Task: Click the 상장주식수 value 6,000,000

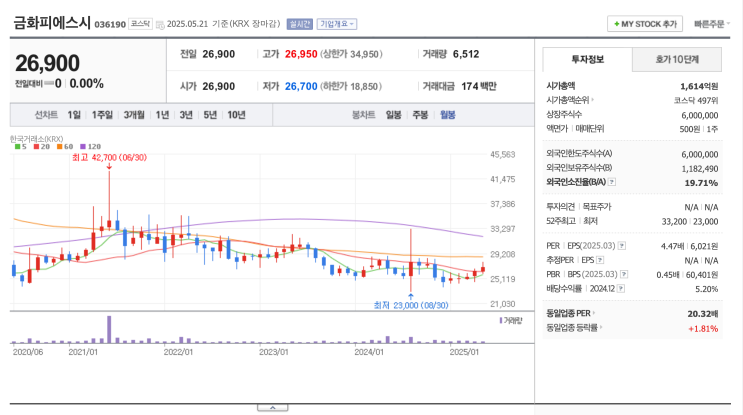Action: tap(700, 115)
